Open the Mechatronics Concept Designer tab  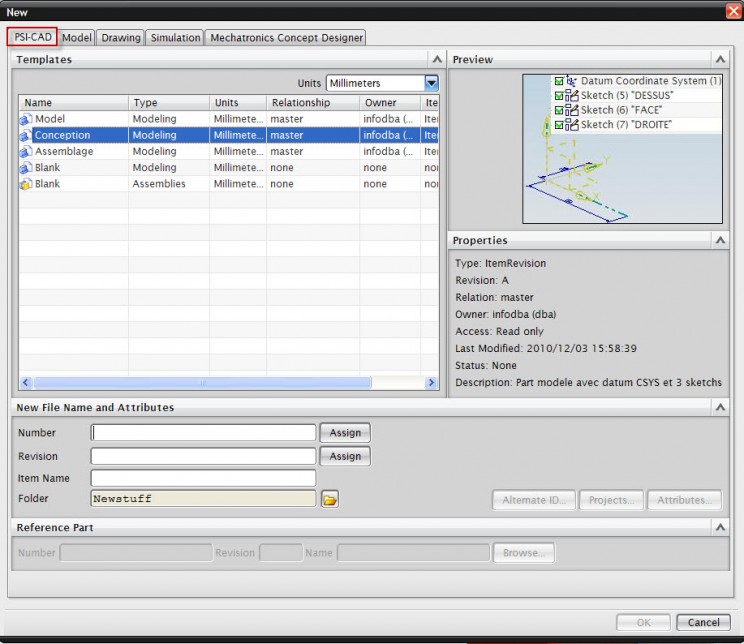pyautogui.click(x=286, y=37)
